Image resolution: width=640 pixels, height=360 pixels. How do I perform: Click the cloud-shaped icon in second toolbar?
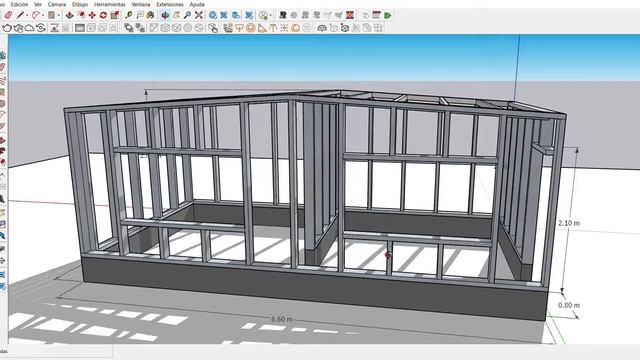click(29, 28)
